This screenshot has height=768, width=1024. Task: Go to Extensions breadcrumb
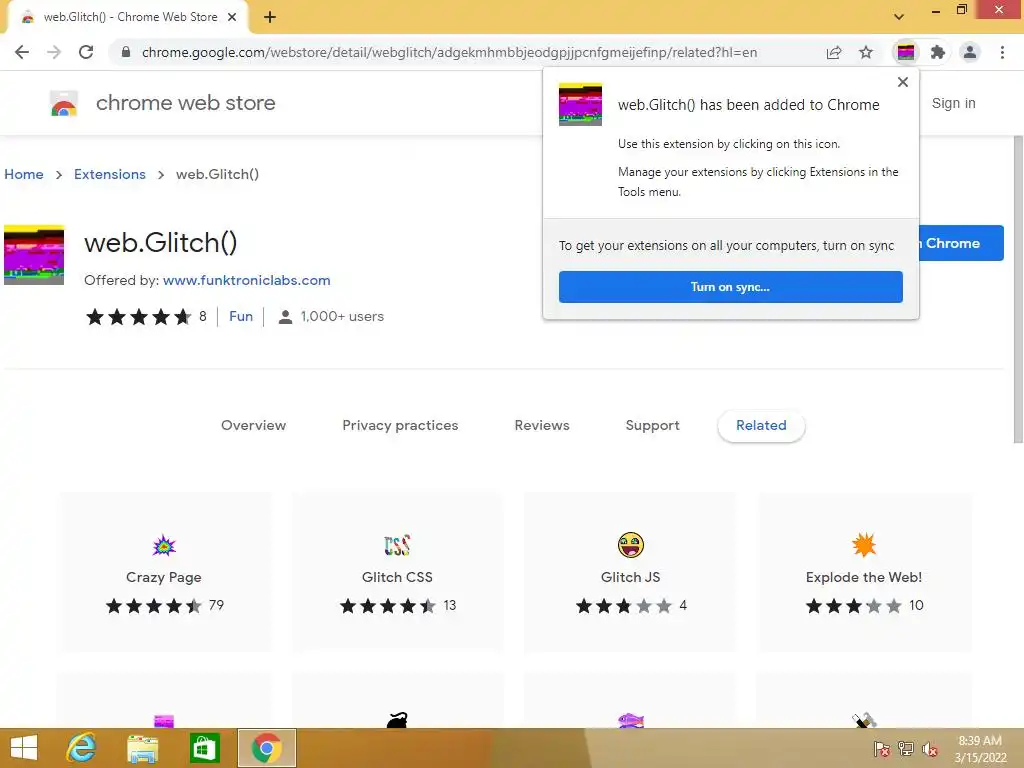coord(110,174)
